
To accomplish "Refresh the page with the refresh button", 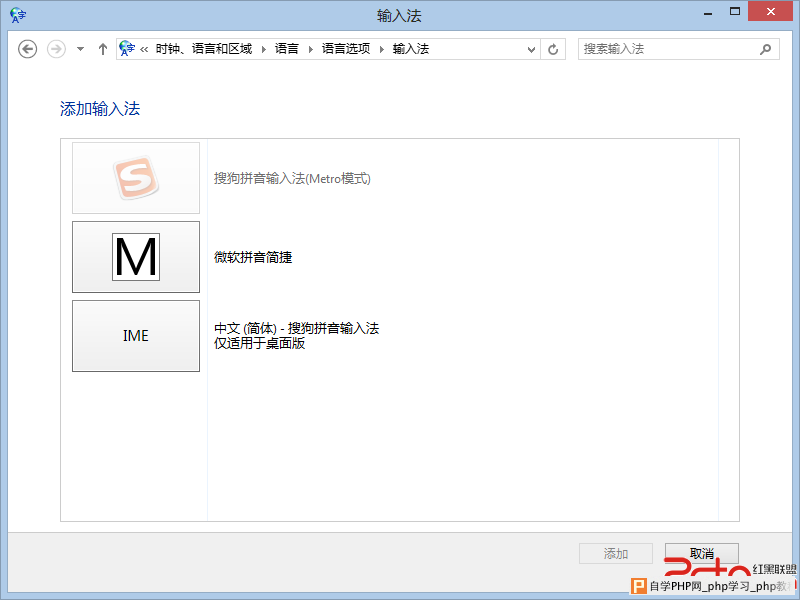I will click(x=553, y=49).
